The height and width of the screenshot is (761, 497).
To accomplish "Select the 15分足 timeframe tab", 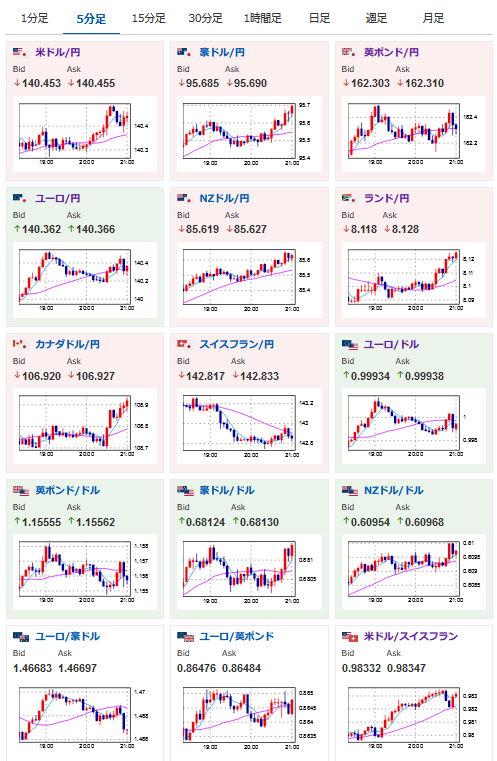I will [149, 18].
